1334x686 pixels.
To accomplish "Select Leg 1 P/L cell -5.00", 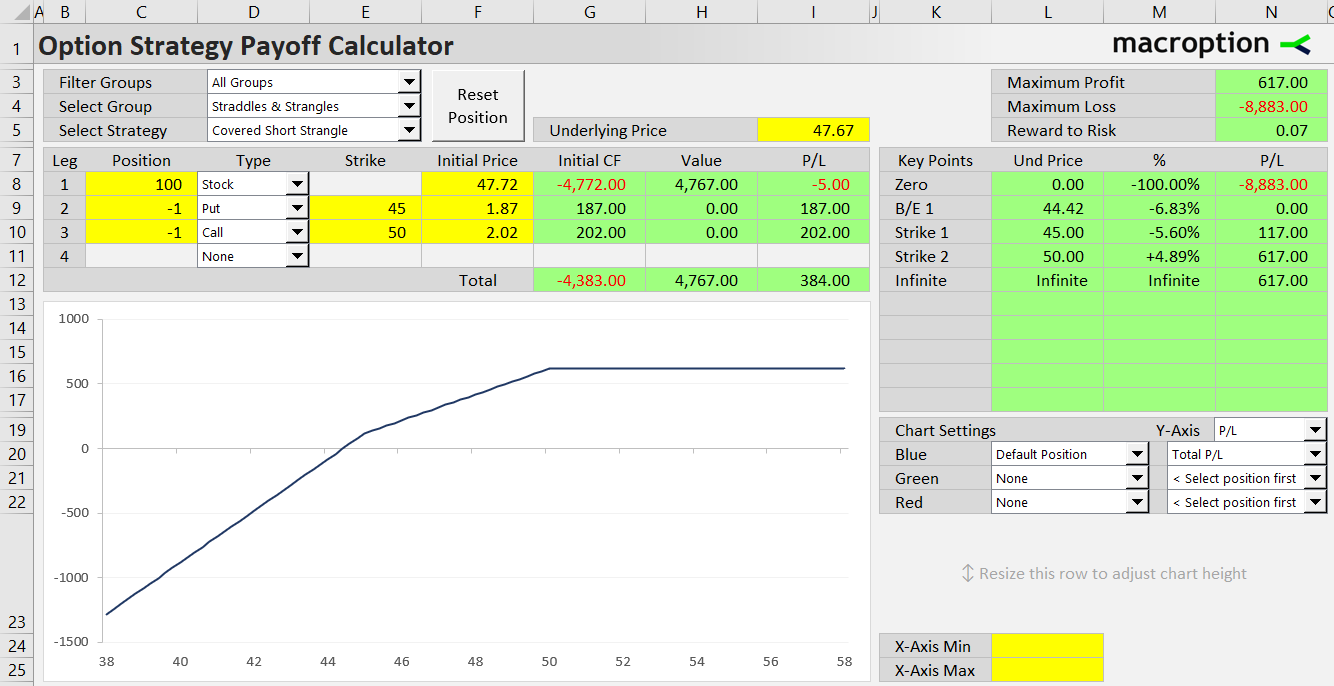I will [813, 184].
